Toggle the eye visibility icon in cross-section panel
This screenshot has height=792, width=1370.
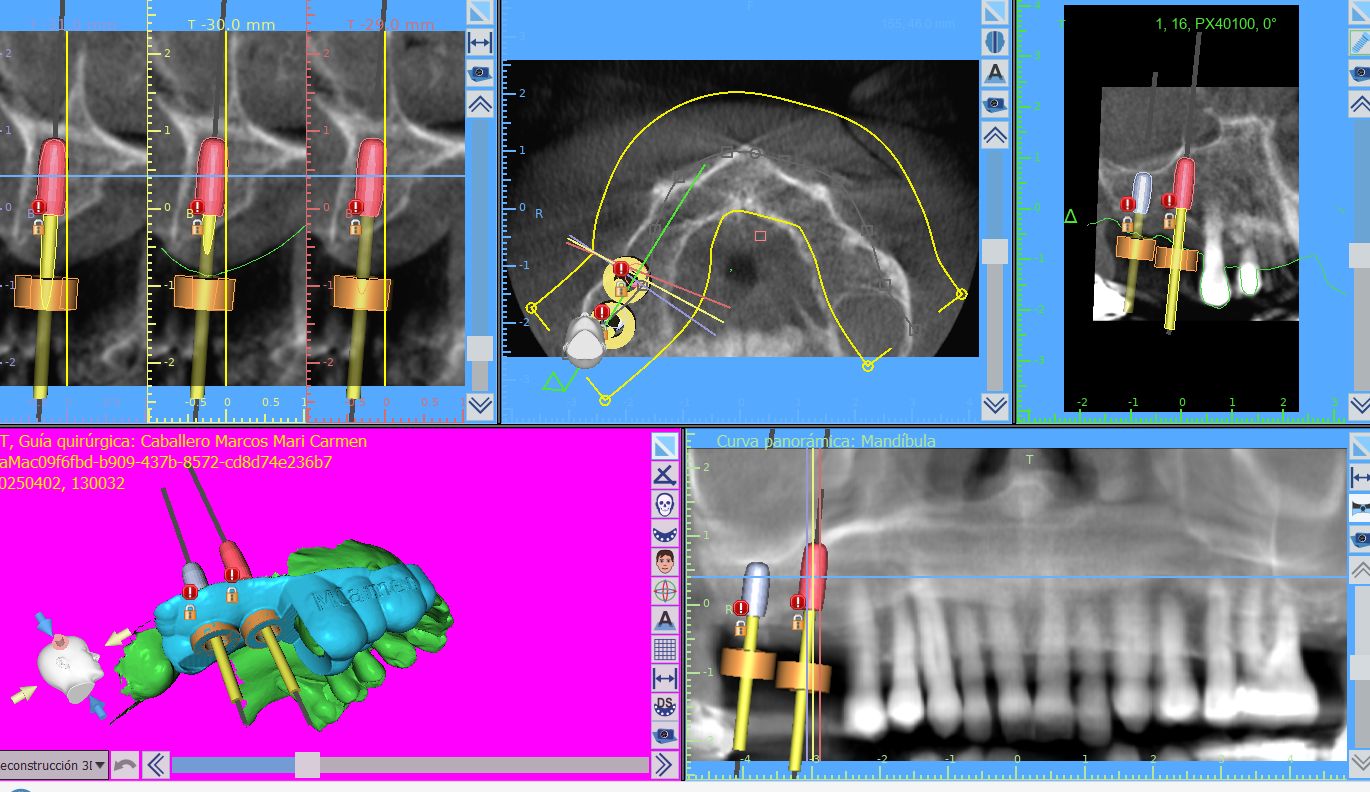[480, 73]
